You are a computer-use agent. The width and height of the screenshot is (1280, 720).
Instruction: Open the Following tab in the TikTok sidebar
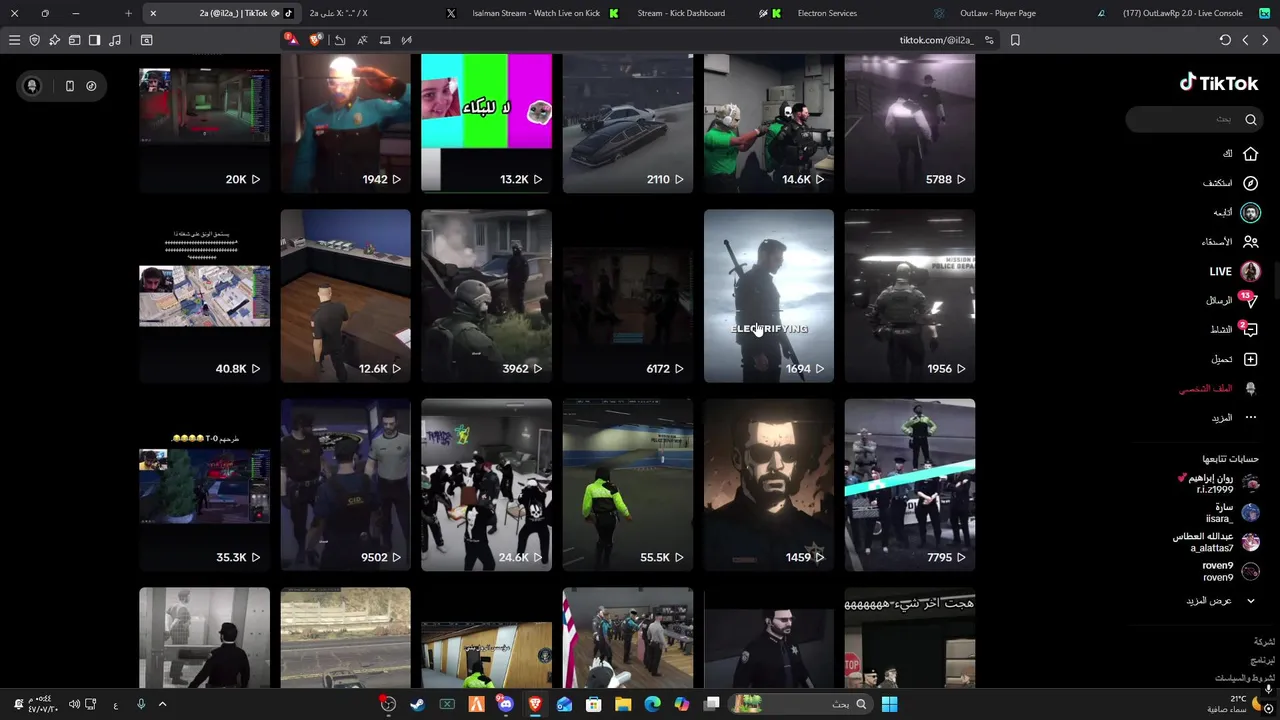click(x=1236, y=212)
